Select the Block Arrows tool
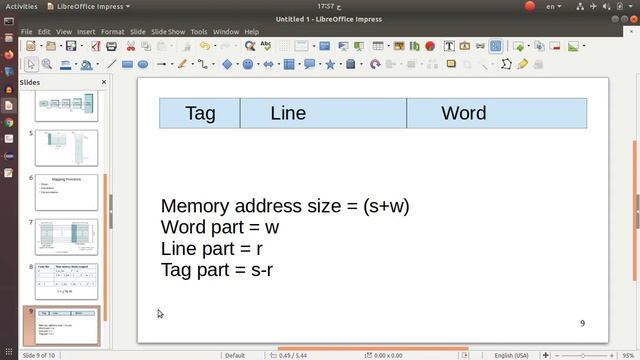This screenshot has height=360, width=640. [x=268, y=64]
